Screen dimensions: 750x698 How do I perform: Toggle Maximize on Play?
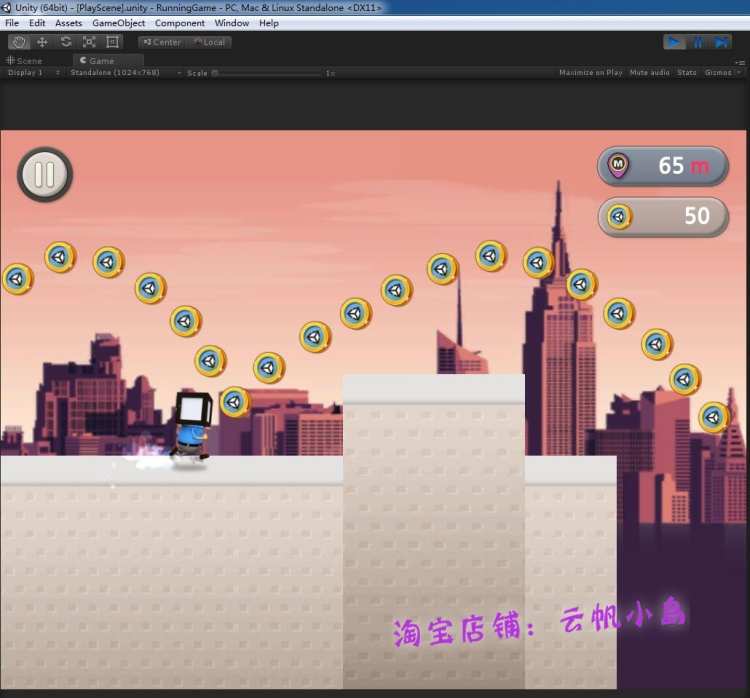tap(591, 73)
